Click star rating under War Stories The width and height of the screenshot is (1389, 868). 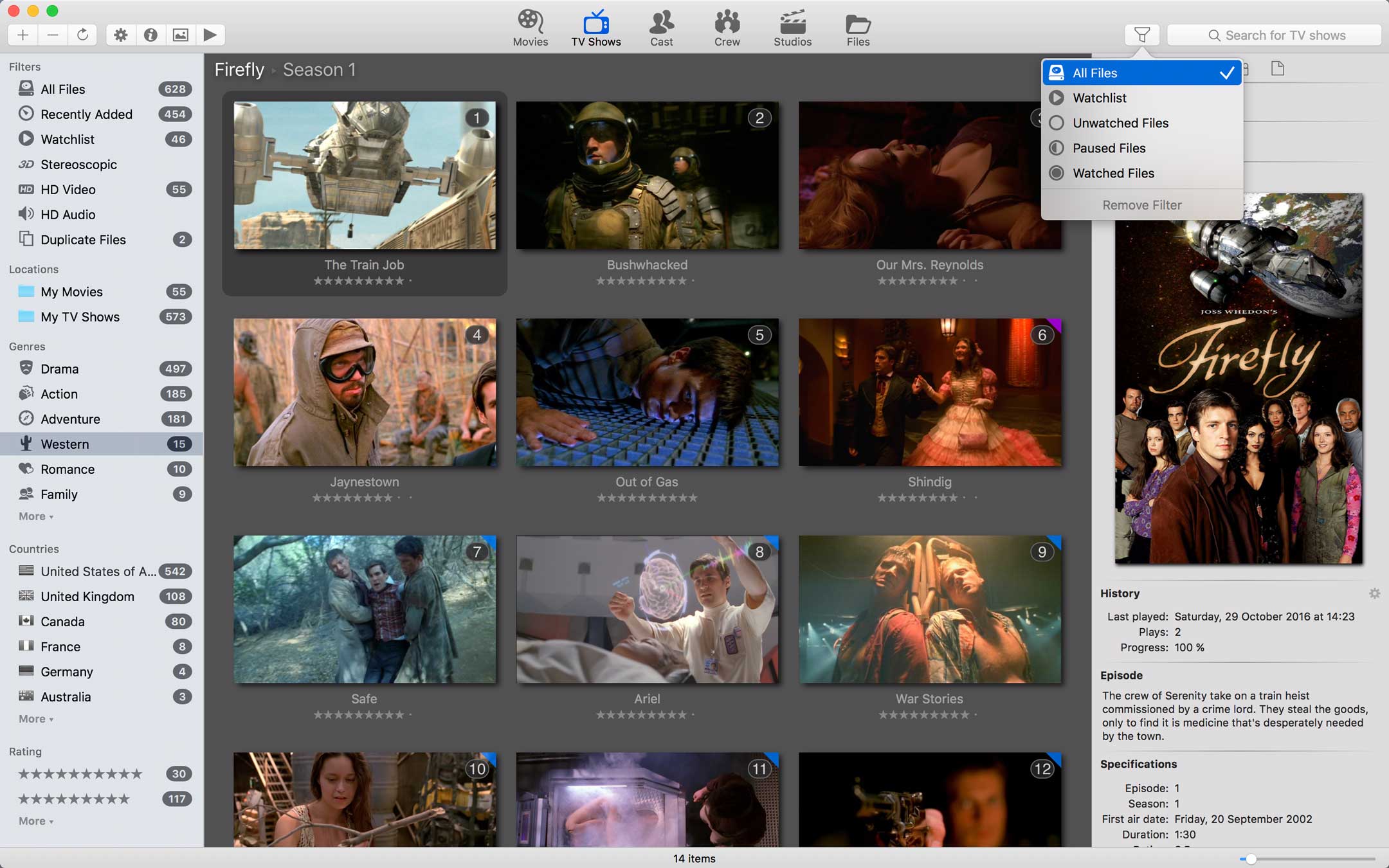tap(928, 715)
